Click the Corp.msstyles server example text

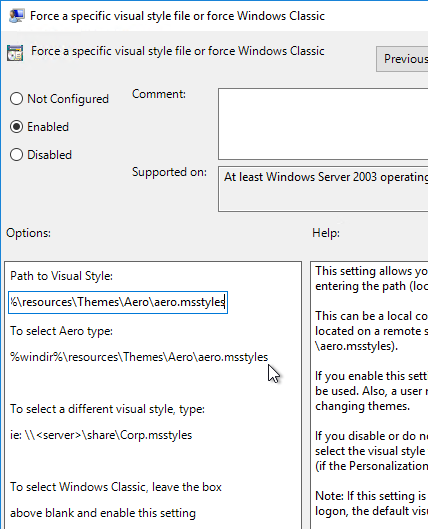[101, 435]
